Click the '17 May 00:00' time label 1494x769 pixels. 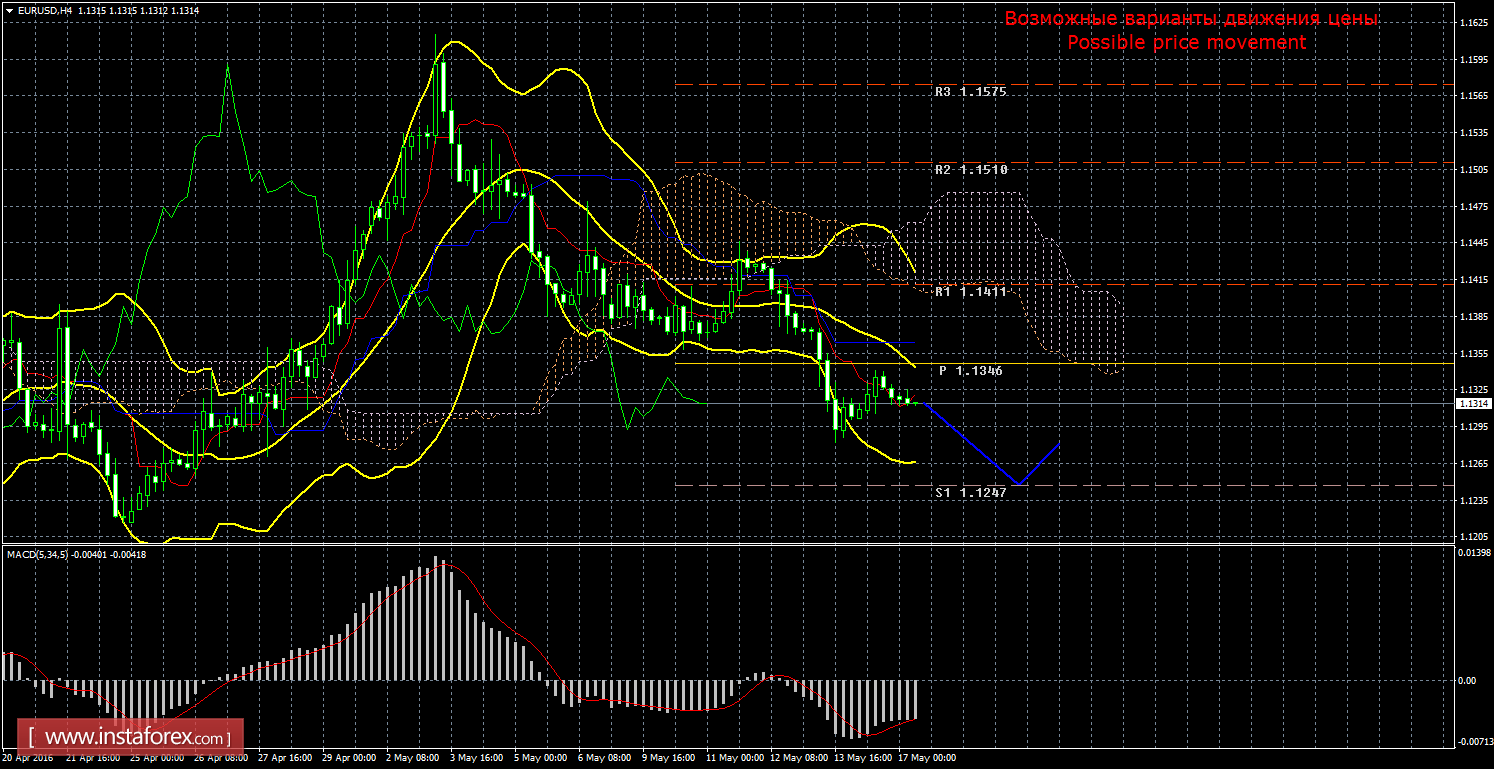928,758
